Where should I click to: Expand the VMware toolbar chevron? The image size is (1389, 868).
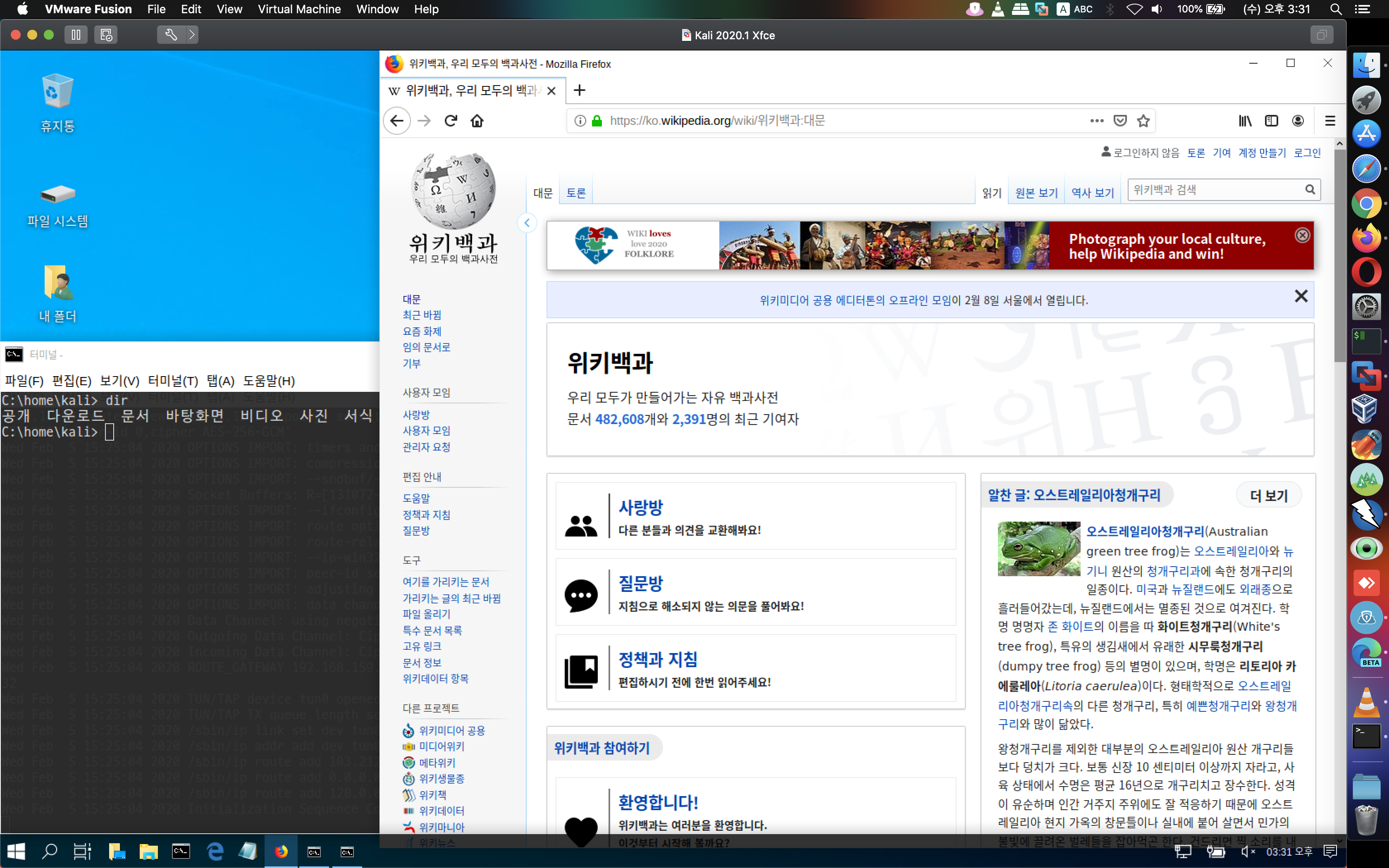click(x=192, y=35)
